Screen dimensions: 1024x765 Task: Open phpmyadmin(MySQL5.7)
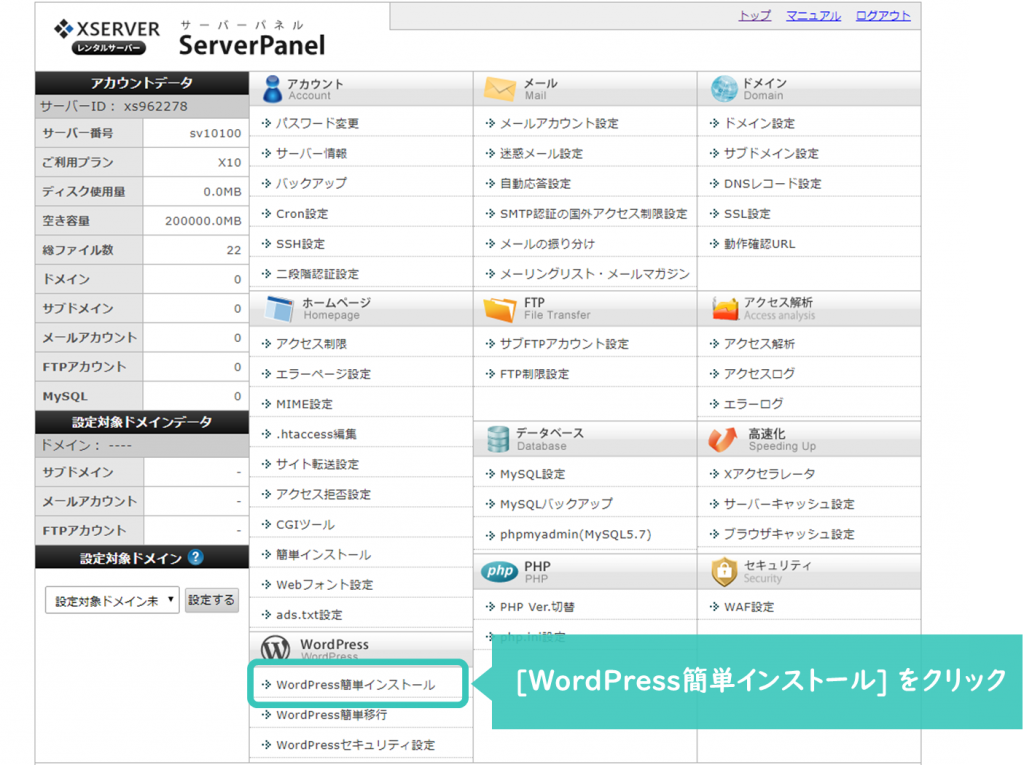pyautogui.click(x=575, y=534)
